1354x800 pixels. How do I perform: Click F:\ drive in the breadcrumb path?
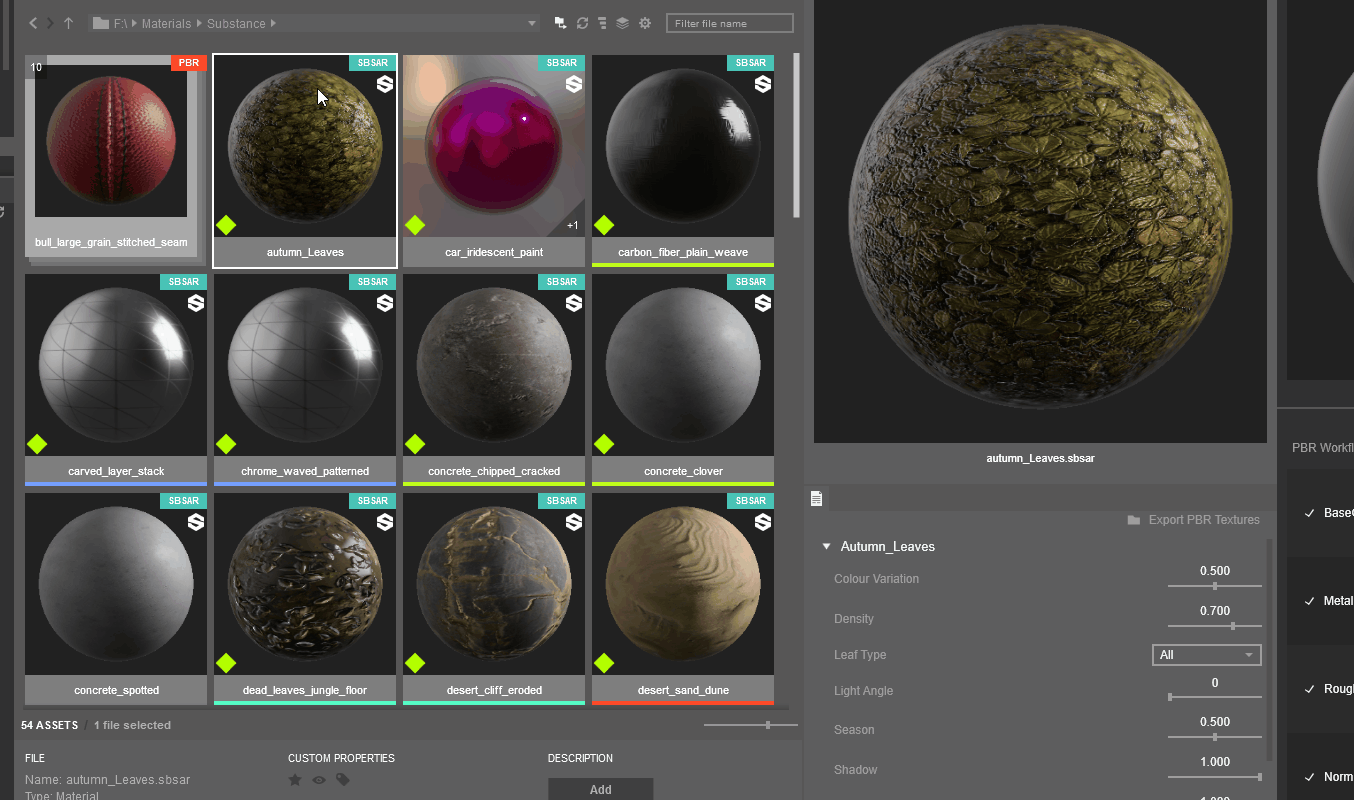pyautogui.click(x=119, y=23)
